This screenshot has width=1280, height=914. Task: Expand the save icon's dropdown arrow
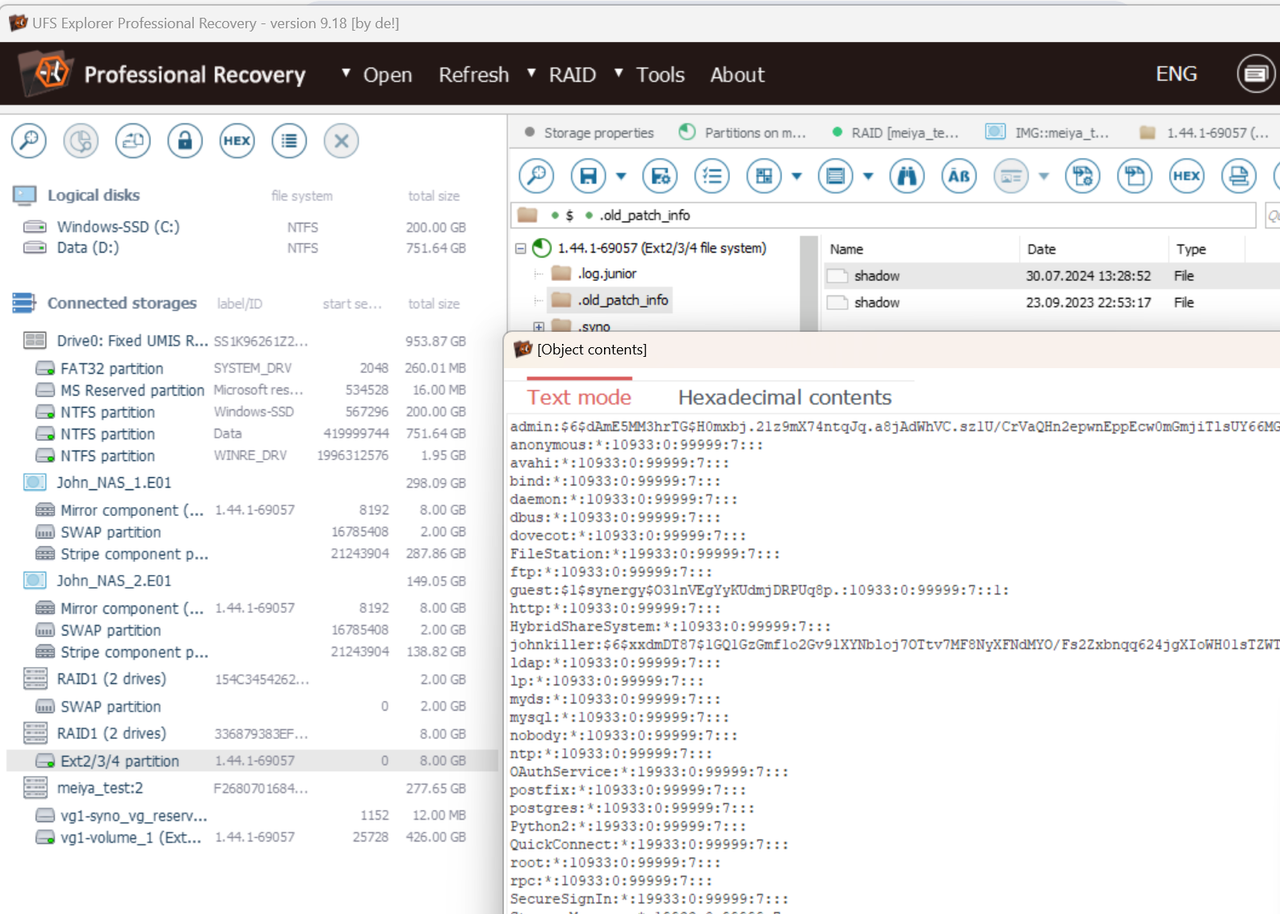coord(621,177)
